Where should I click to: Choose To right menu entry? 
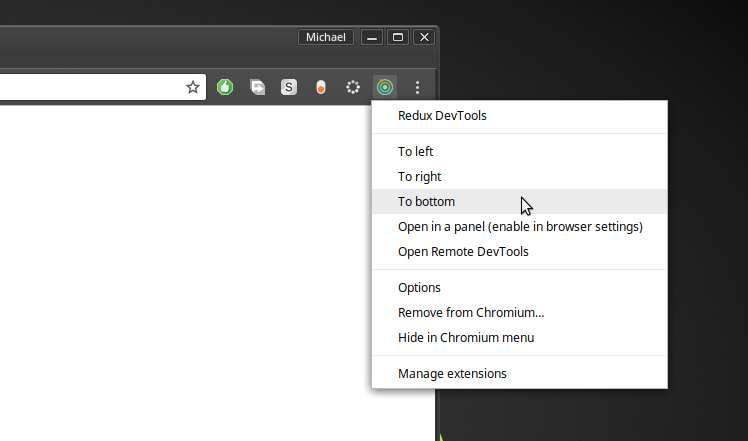click(x=519, y=177)
